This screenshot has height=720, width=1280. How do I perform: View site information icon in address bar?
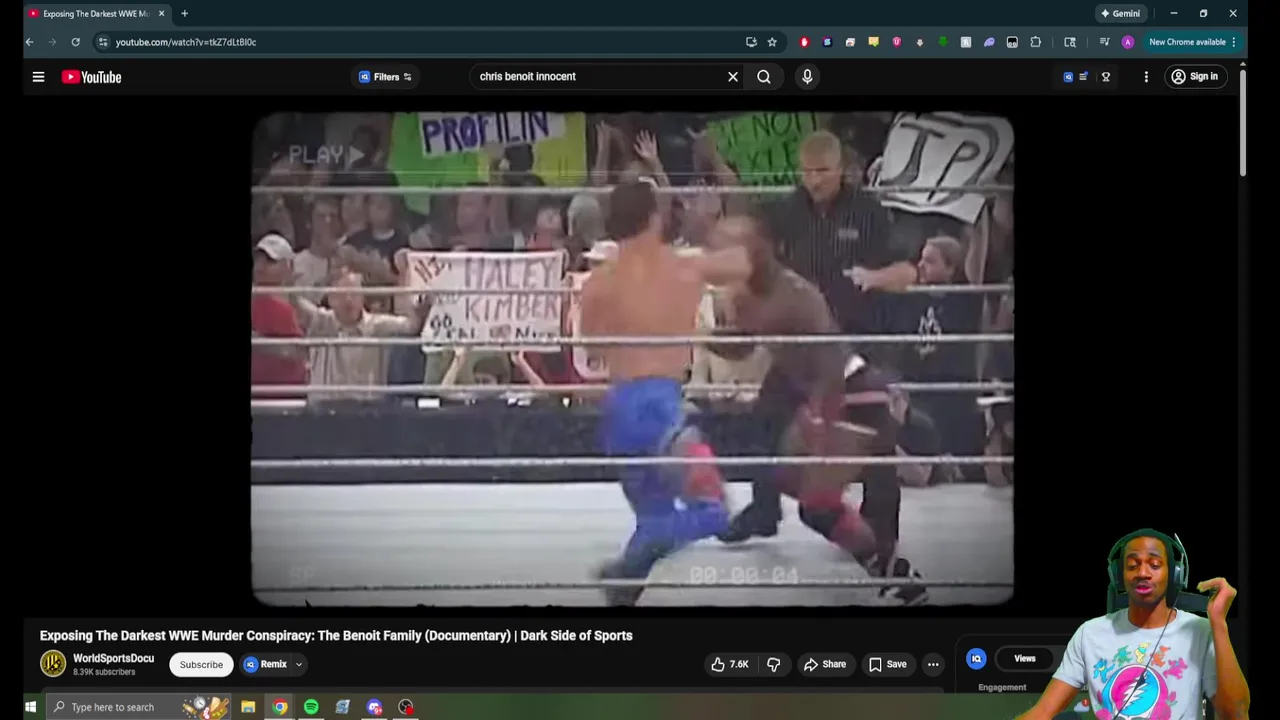click(x=103, y=42)
